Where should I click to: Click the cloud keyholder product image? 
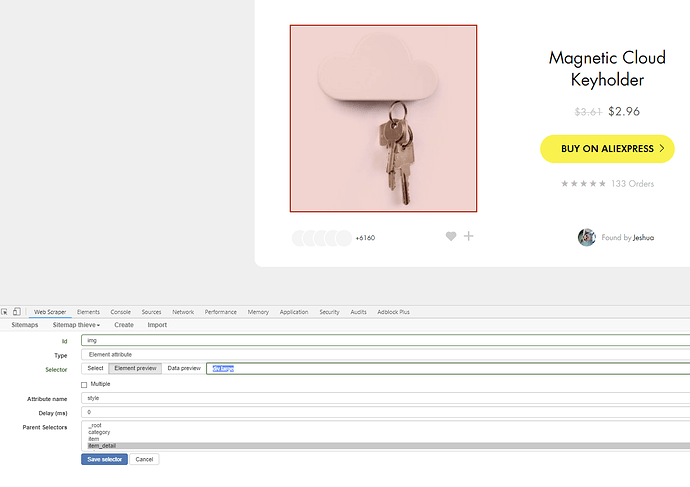pyautogui.click(x=383, y=118)
